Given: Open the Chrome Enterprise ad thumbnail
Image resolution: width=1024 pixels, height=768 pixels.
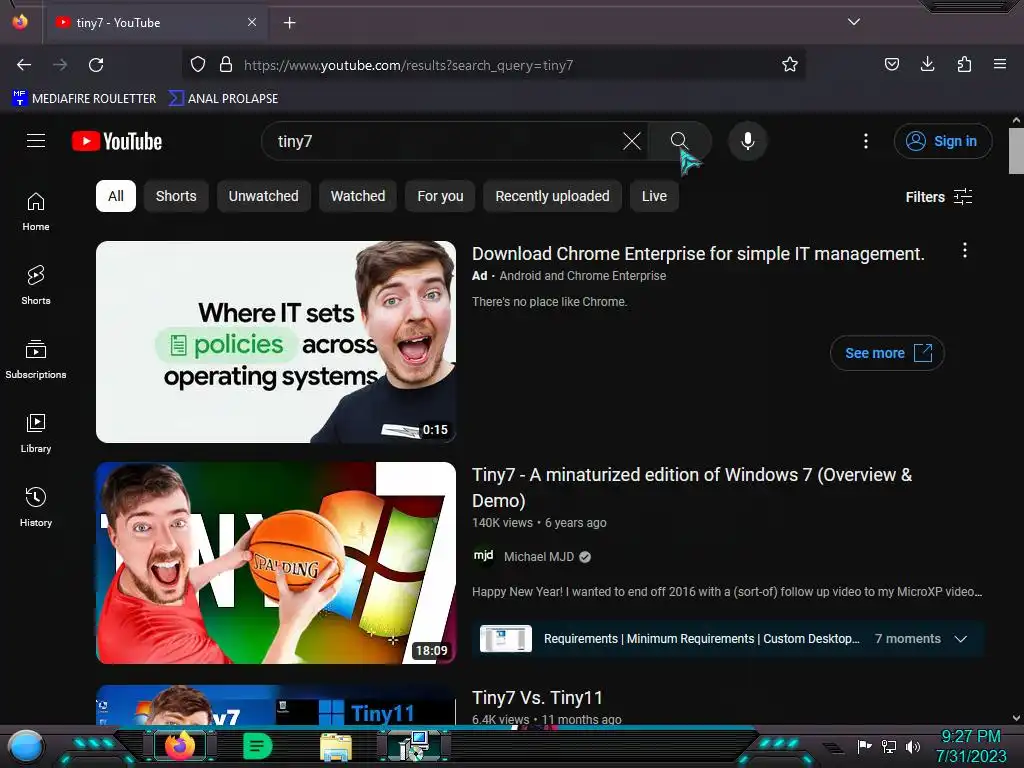Looking at the screenshot, I should pyautogui.click(x=276, y=342).
